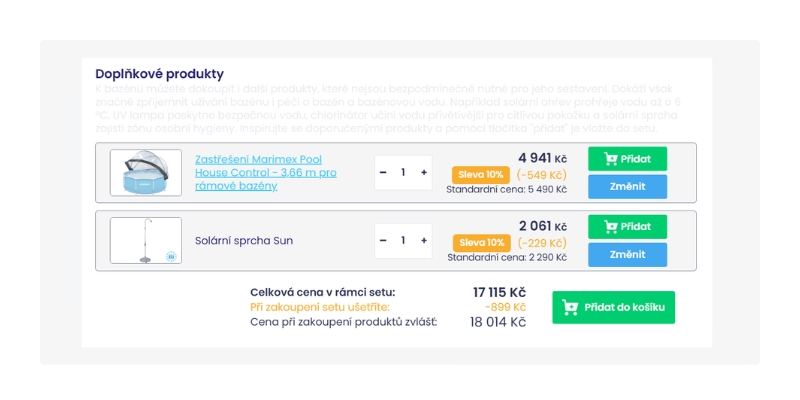800x400 pixels.
Task: Click cart icon on Přidat do košíku button
Action: (571, 307)
